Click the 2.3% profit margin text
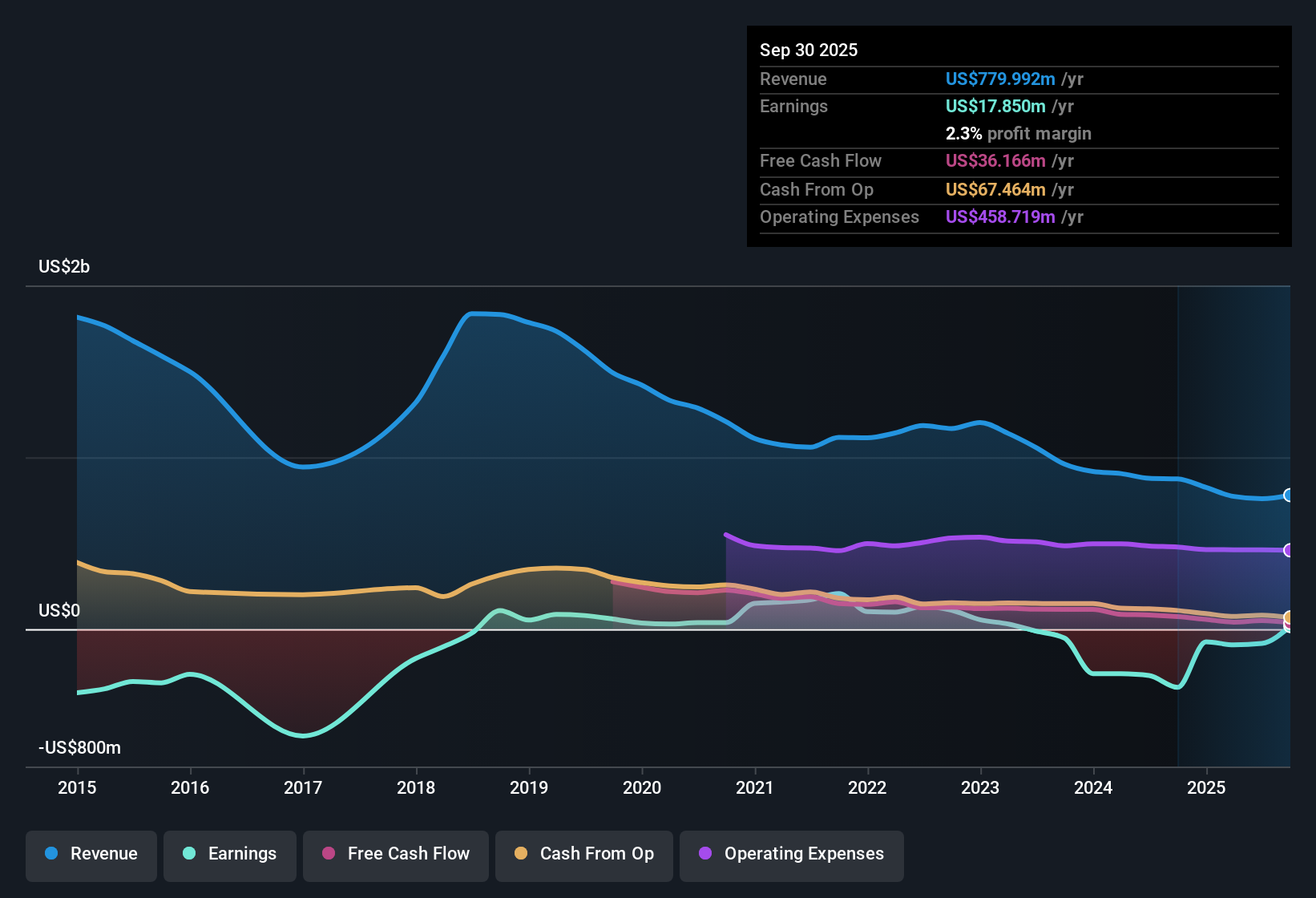The width and height of the screenshot is (1316, 898). 1019,134
